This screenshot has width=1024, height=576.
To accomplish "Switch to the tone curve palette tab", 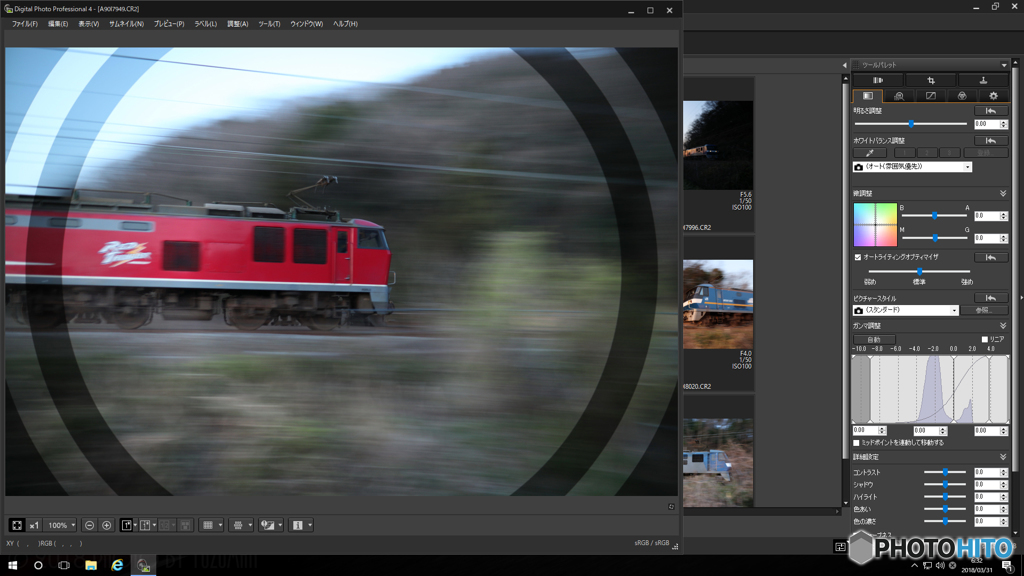I will click(930, 96).
